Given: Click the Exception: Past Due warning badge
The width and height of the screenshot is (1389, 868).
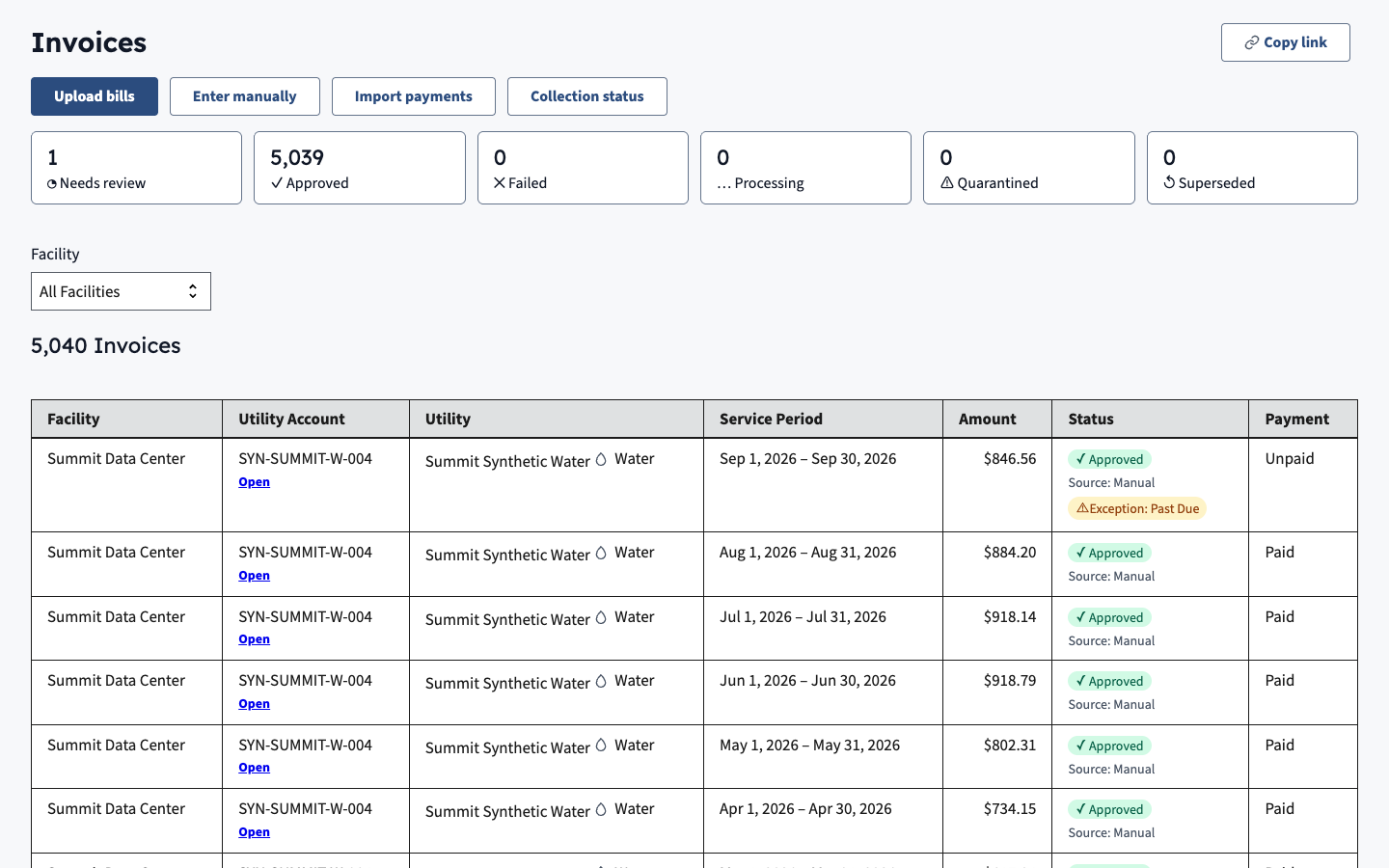Looking at the screenshot, I should click(x=1137, y=508).
